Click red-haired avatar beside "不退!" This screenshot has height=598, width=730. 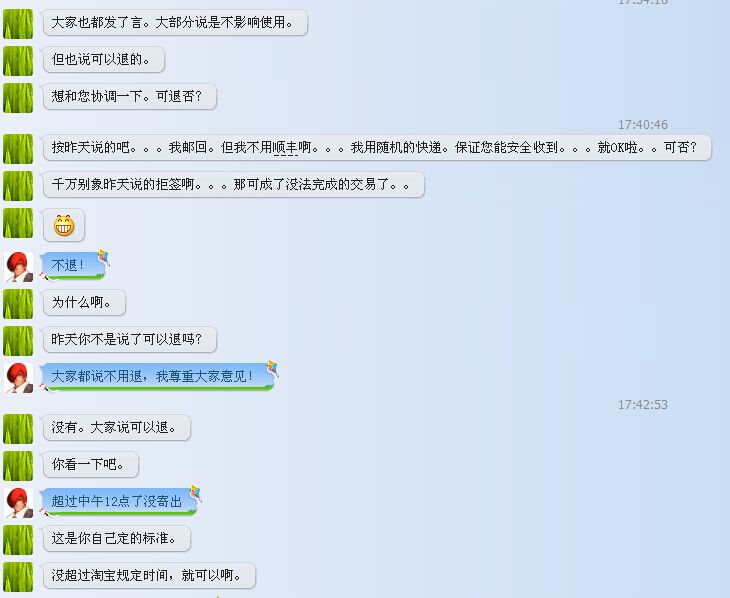click(19, 266)
